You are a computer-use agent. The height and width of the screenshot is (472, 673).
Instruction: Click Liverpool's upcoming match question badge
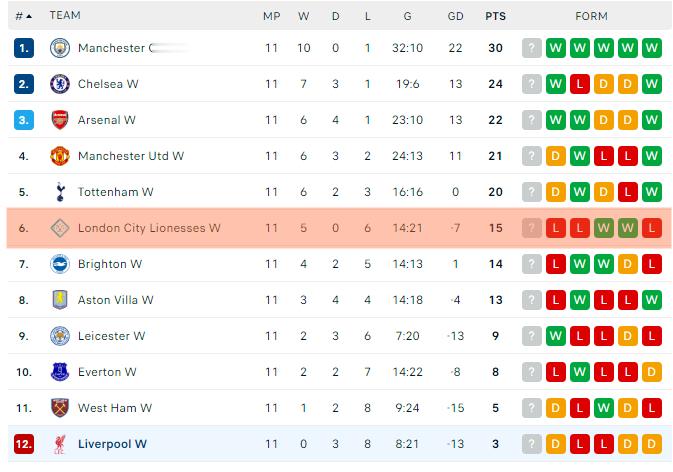[x=531, y=444]
